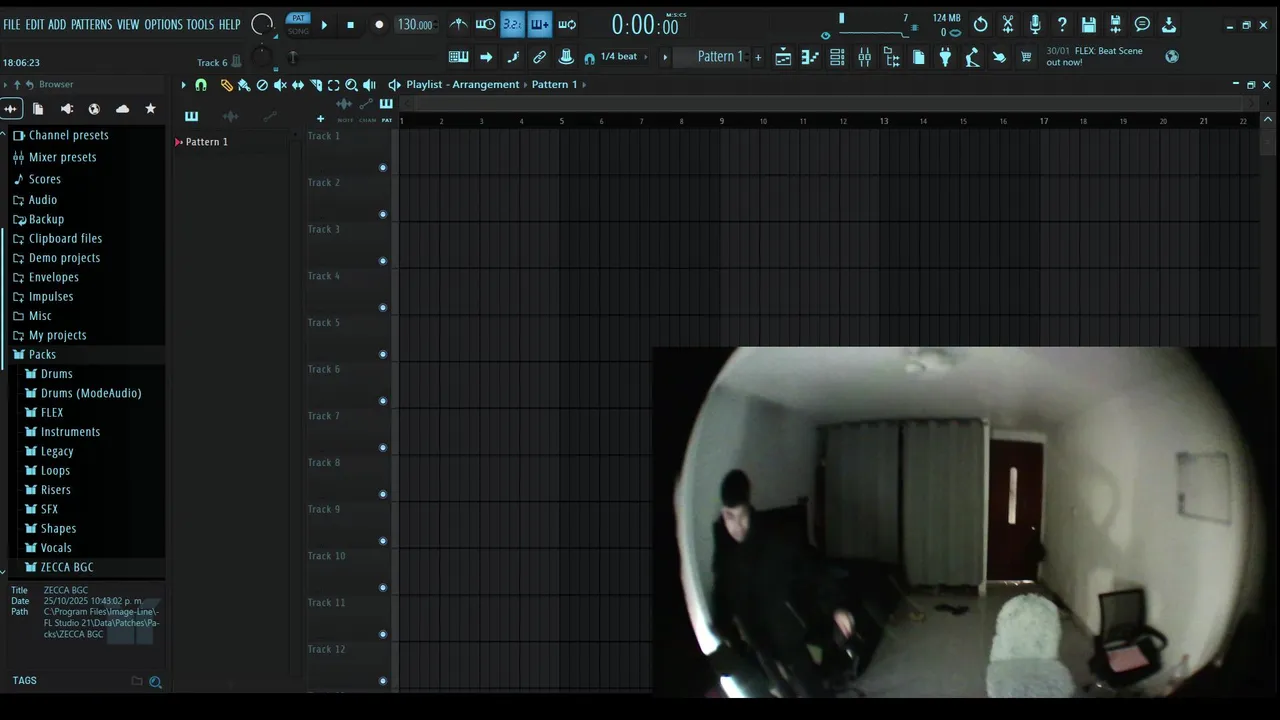Open the TOOLS menu
Screen dimensions: 1280x720
coord(200,24)
